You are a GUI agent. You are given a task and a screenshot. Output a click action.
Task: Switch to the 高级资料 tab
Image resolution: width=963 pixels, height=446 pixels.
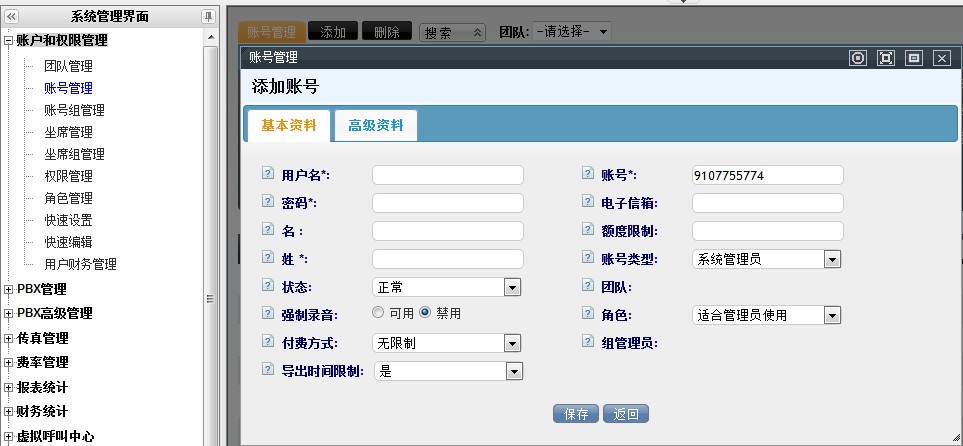pos(376,126)
